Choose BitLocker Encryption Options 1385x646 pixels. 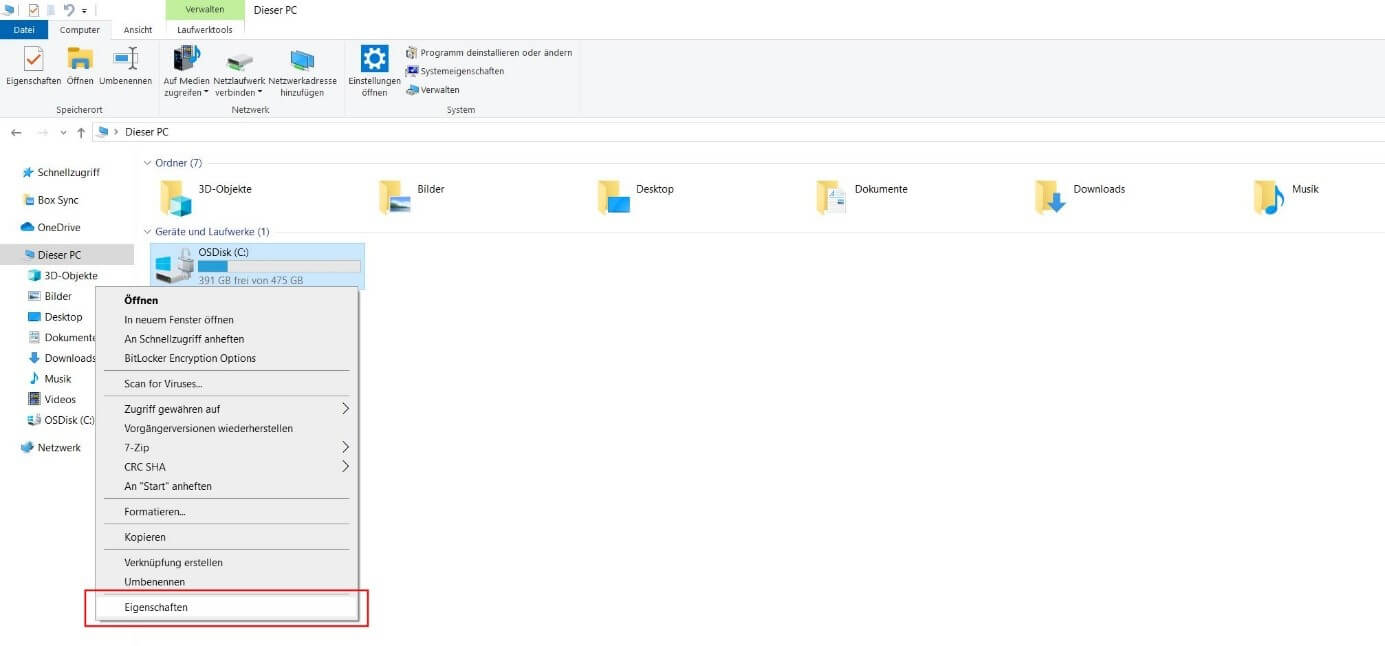coord(227,358)
